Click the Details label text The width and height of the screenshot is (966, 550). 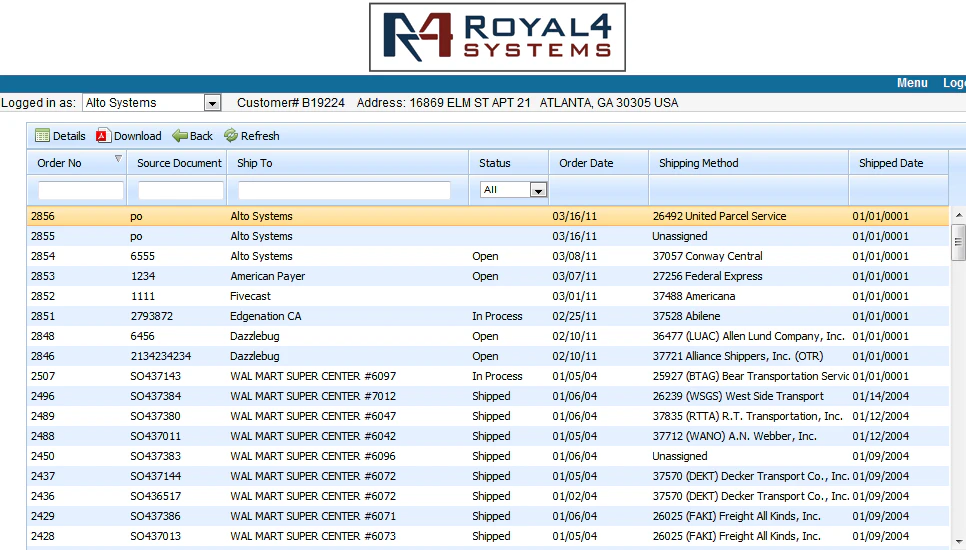pyautogui.click(x=69, y=136)
